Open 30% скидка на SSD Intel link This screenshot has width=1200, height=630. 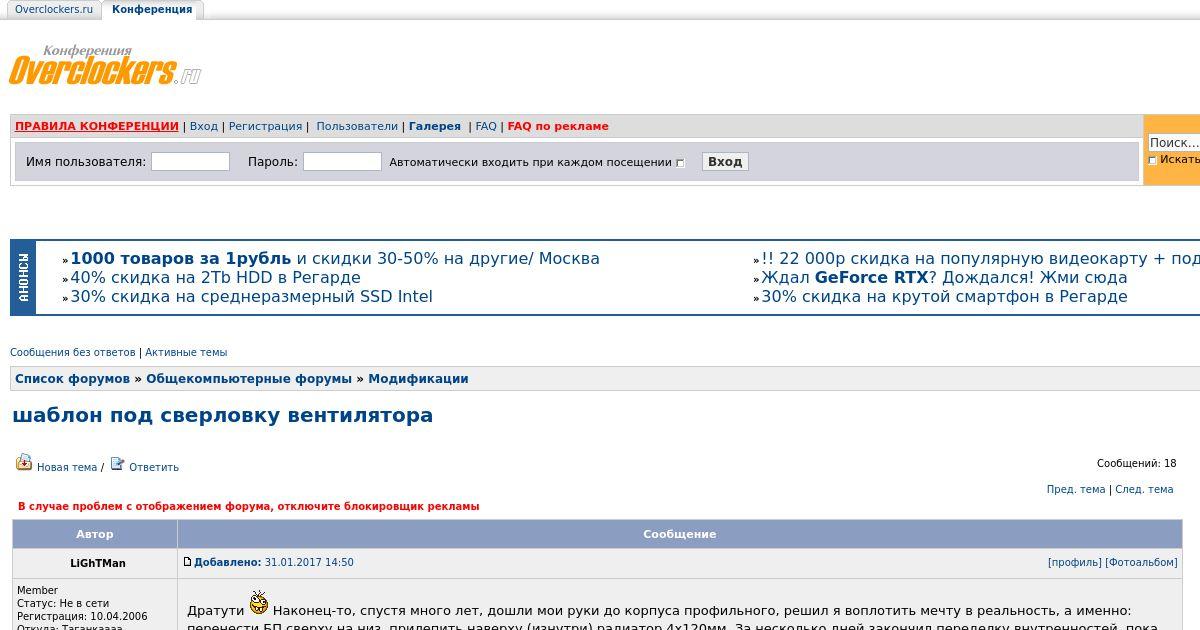(x=251, y=296)
